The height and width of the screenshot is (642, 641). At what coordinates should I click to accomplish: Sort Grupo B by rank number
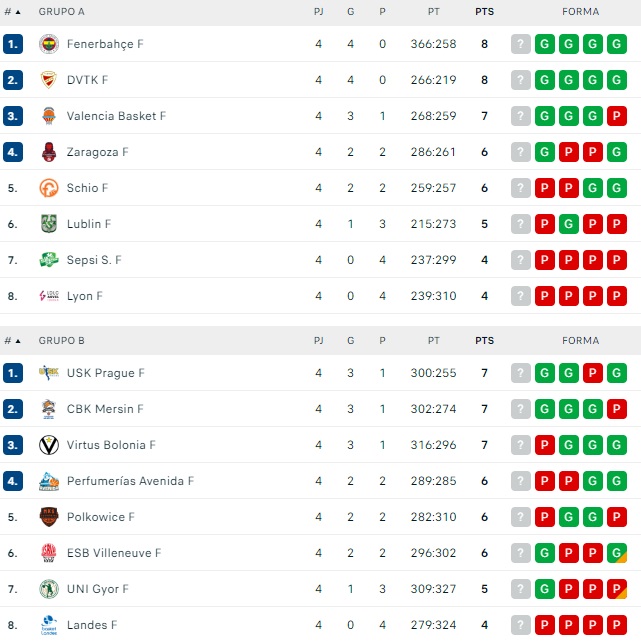(12, 341)
